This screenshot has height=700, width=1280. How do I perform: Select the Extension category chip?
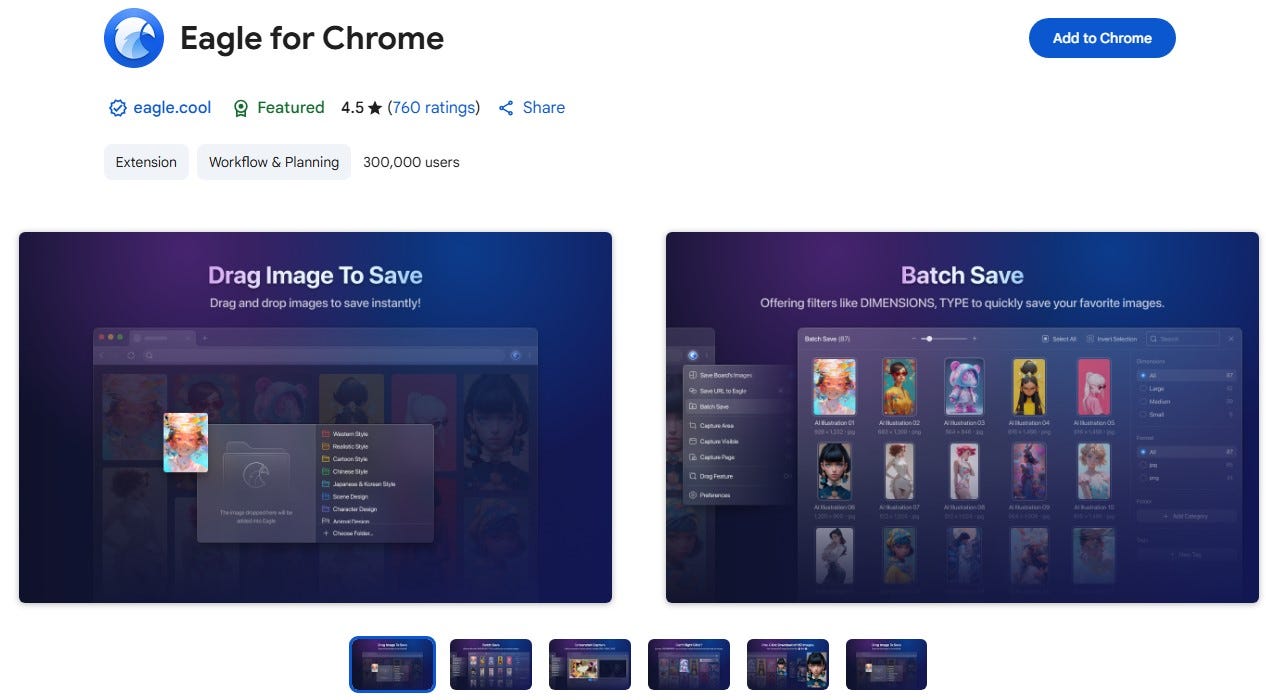tap(146, 162)
